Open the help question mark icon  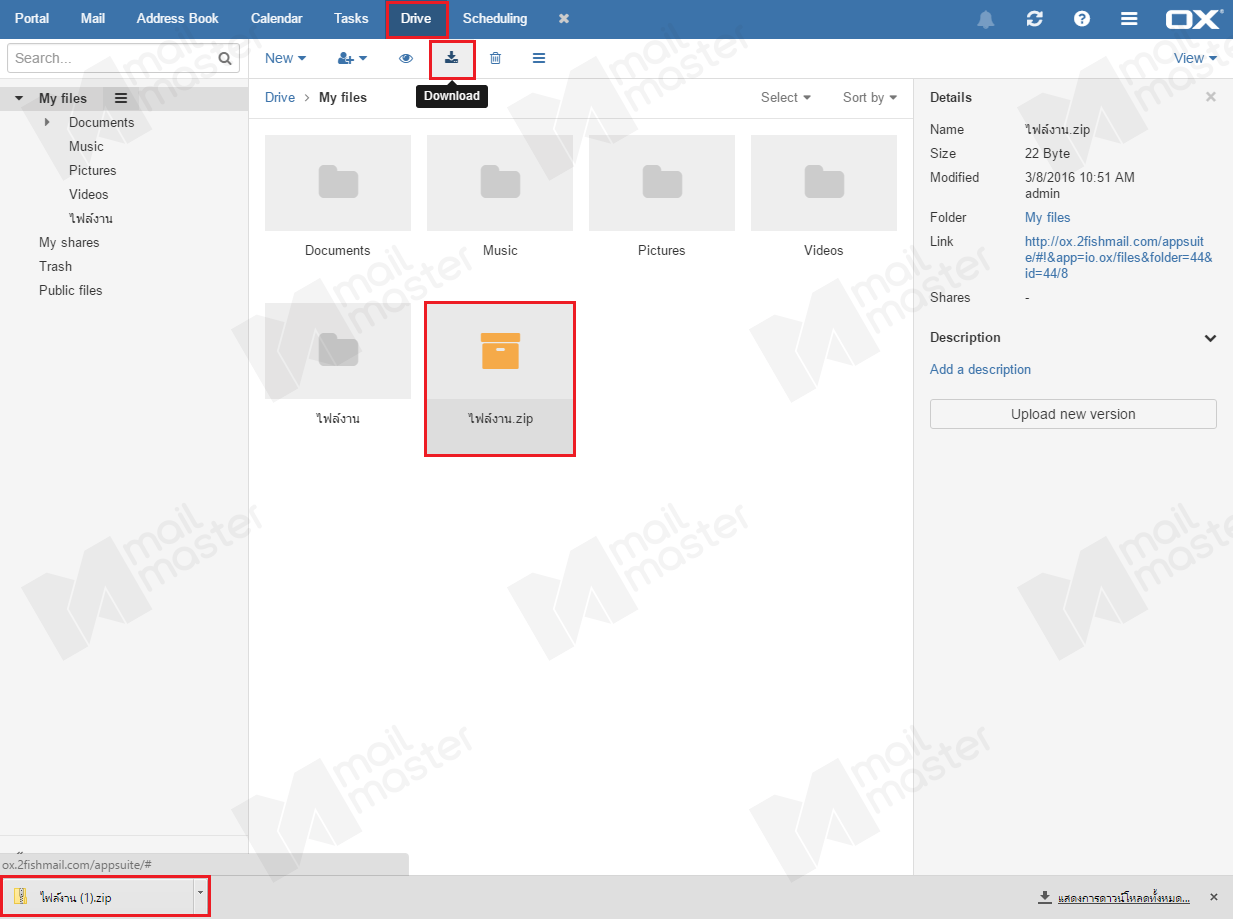1082,19
